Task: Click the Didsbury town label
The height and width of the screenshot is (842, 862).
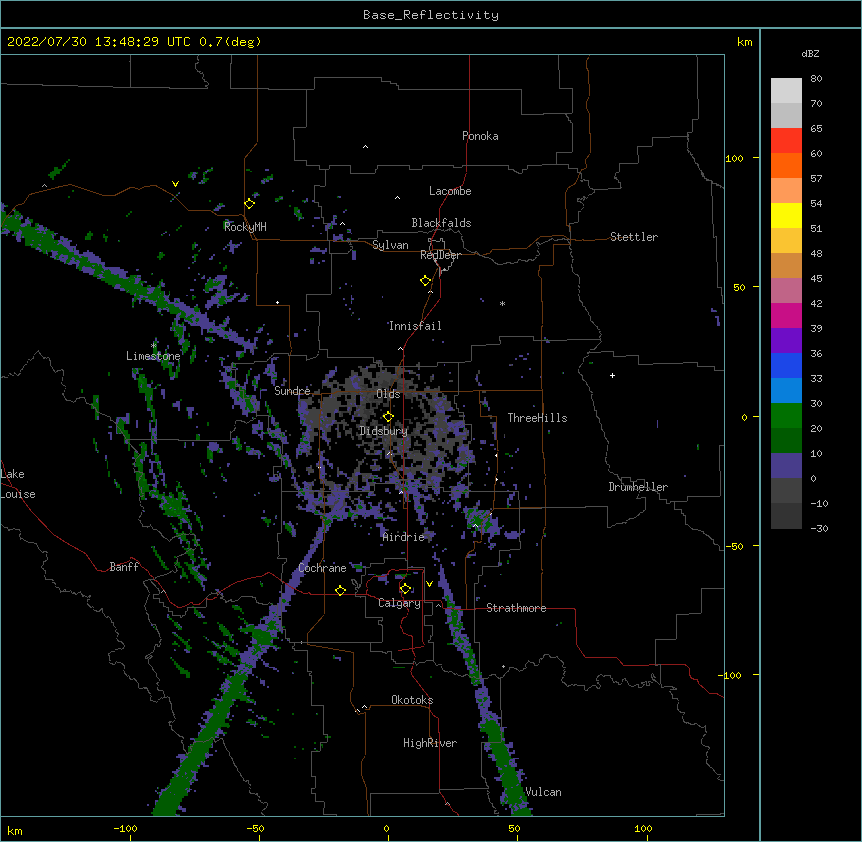Action: point(384,431)
